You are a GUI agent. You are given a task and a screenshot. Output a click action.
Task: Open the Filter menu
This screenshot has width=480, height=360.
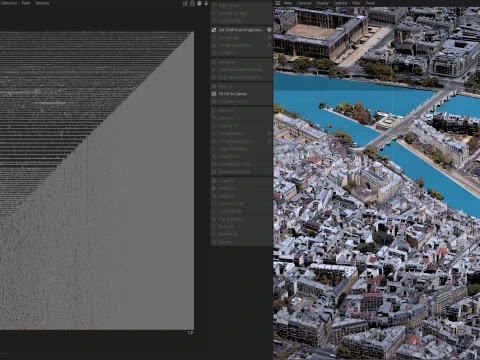tap(356, 3)
